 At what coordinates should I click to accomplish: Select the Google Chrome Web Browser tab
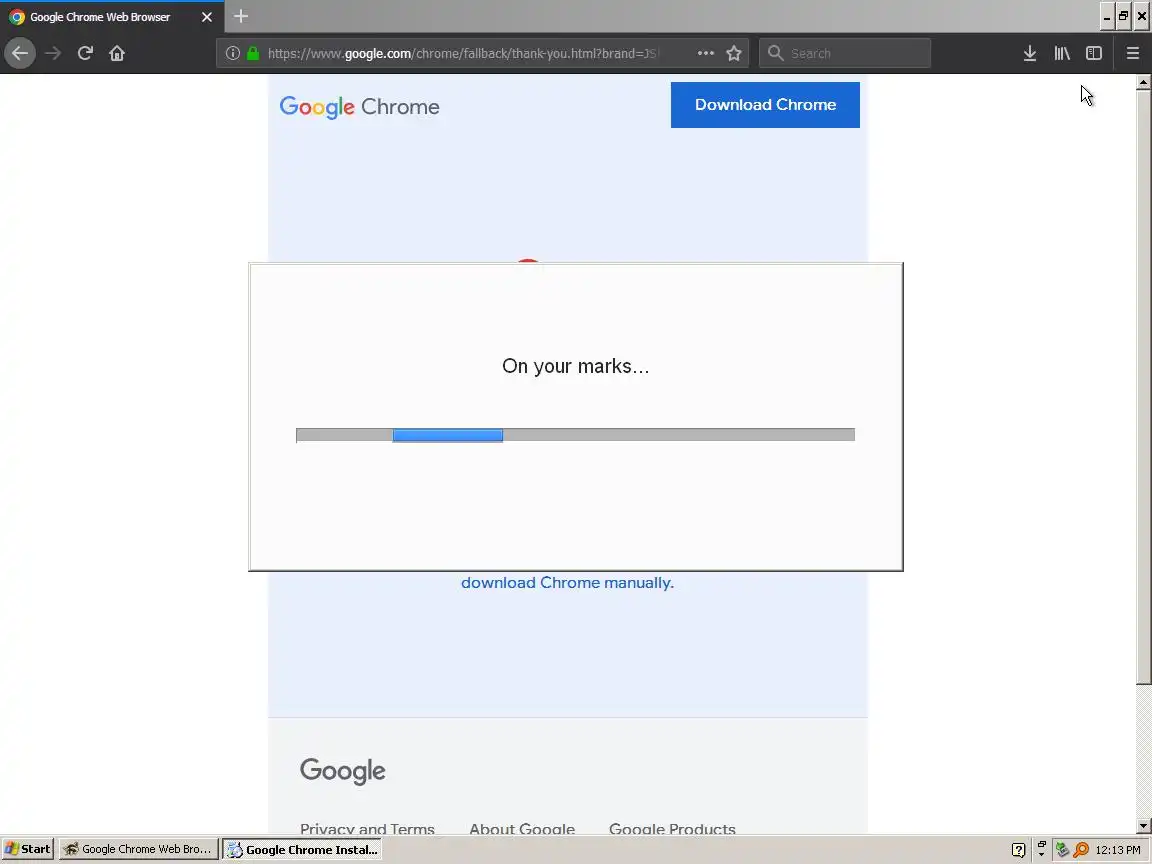coord(112,17)
